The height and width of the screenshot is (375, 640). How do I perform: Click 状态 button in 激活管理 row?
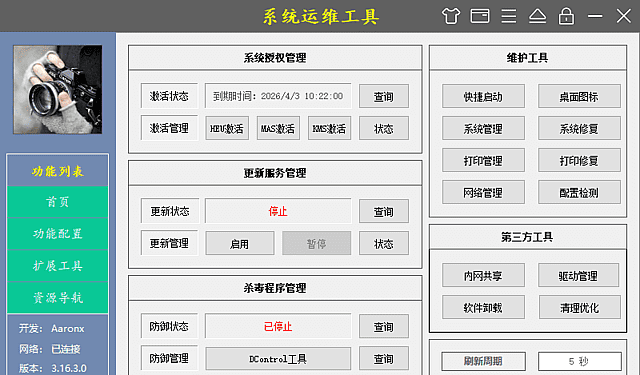pyautogui.click(x=384, y=129)
